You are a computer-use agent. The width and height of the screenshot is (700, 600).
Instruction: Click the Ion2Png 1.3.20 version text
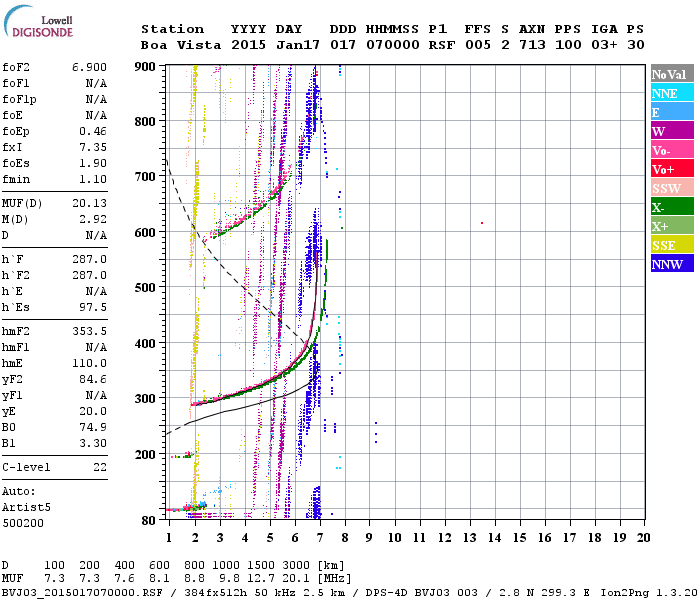[x=649, y=593]
